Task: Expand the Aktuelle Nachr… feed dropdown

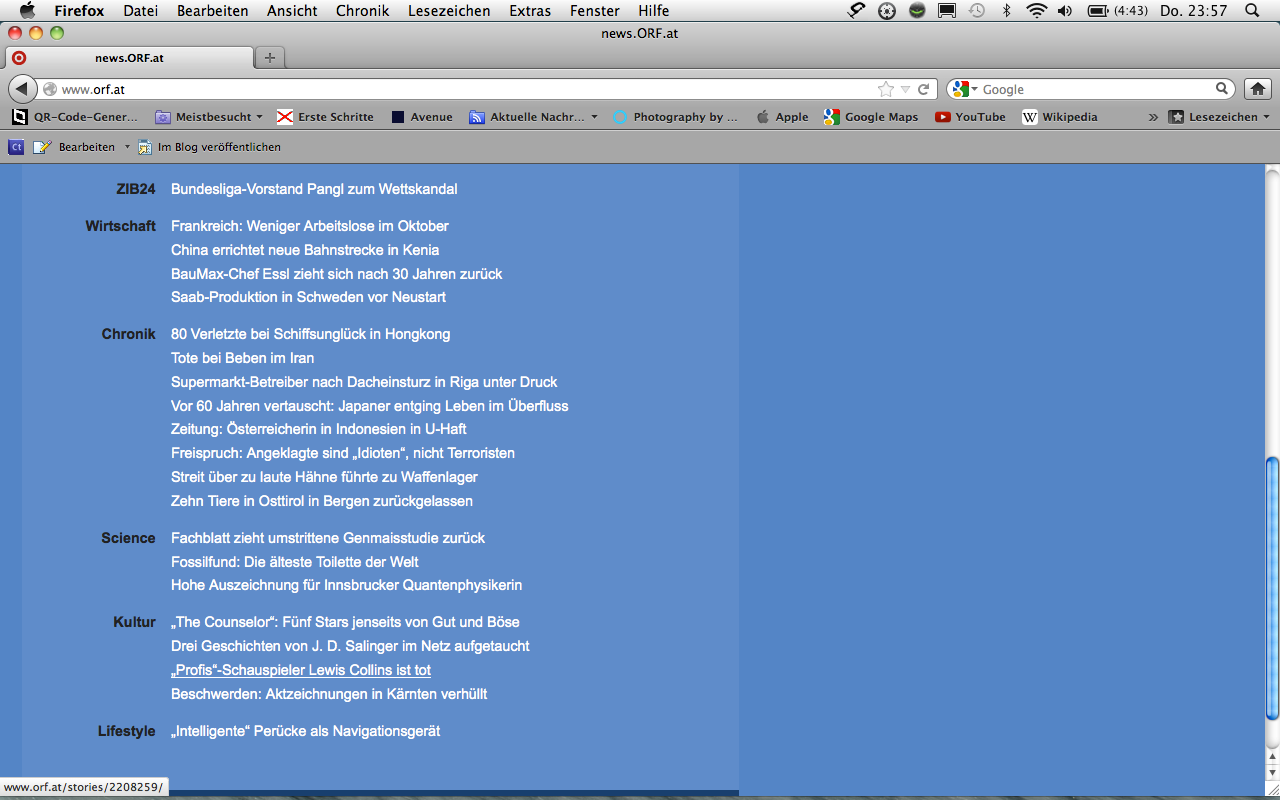Action: [x=594, y=117]
